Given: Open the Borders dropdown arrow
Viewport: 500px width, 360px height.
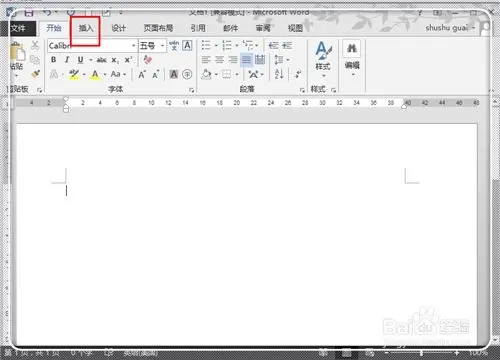Looking at the screenshot, I should click(237, 75).
